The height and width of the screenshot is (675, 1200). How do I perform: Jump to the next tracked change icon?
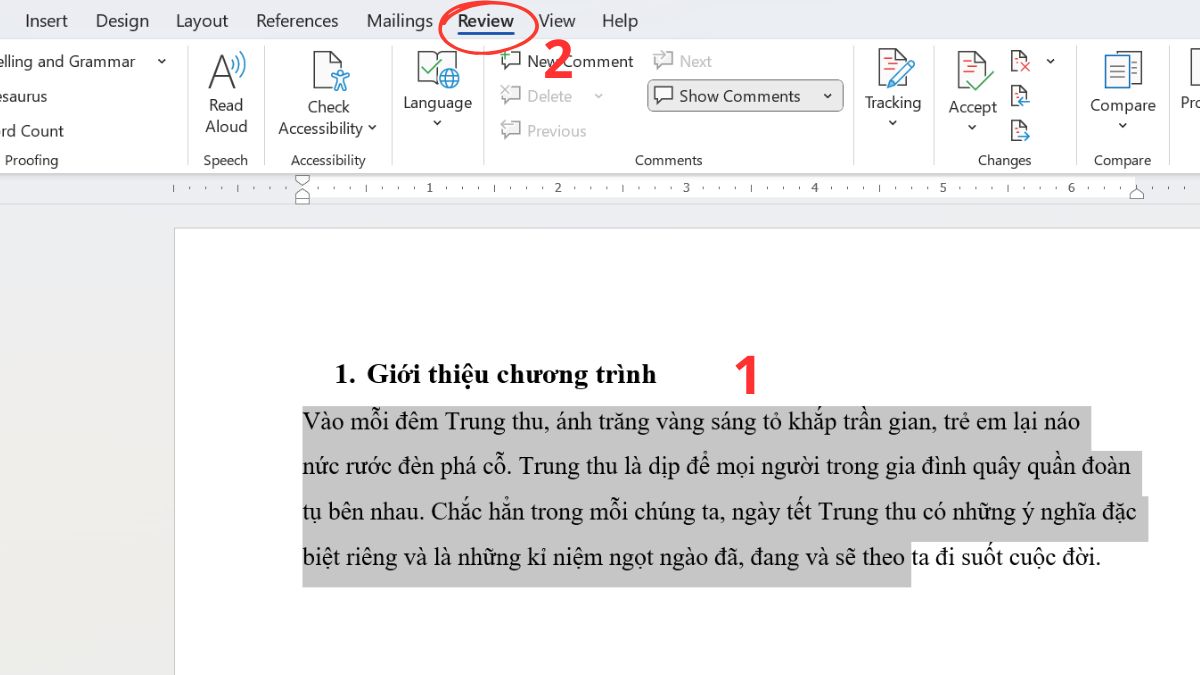click(1020, 130)
